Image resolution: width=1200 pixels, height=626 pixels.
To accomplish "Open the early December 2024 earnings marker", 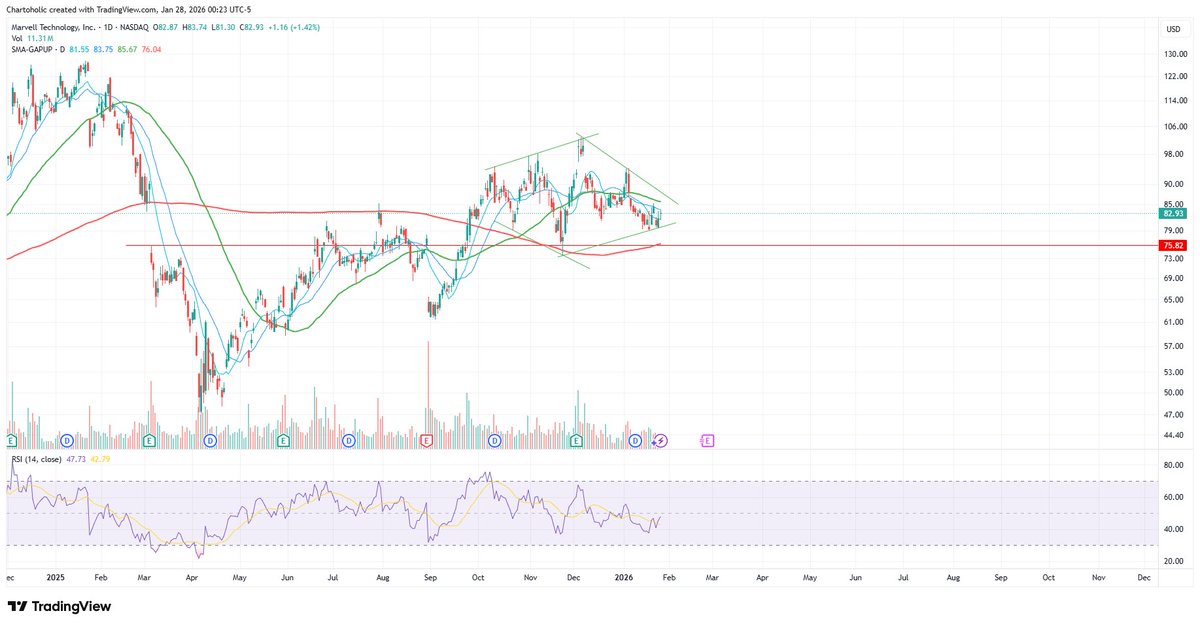I will tap(11, 440).
